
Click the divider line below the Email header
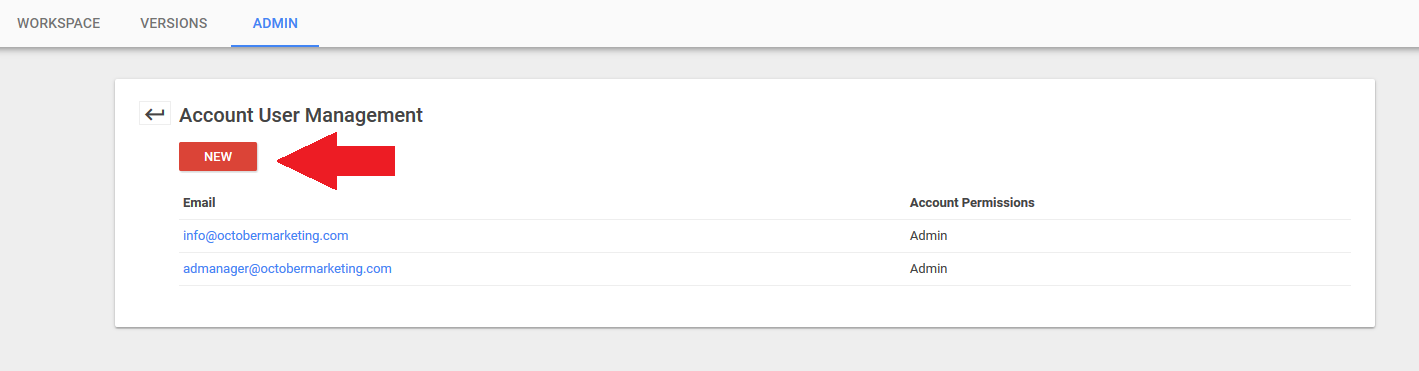click(x=765, y=219)
